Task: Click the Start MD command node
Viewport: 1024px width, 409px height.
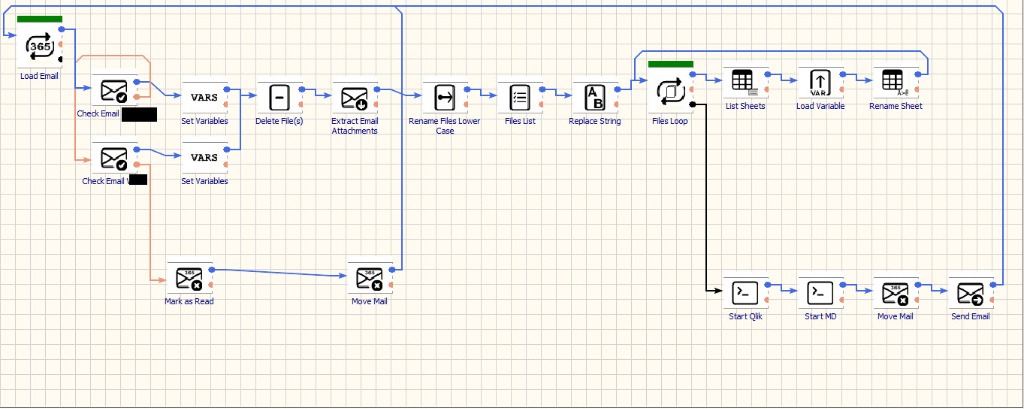Action: tap(820, 293)
